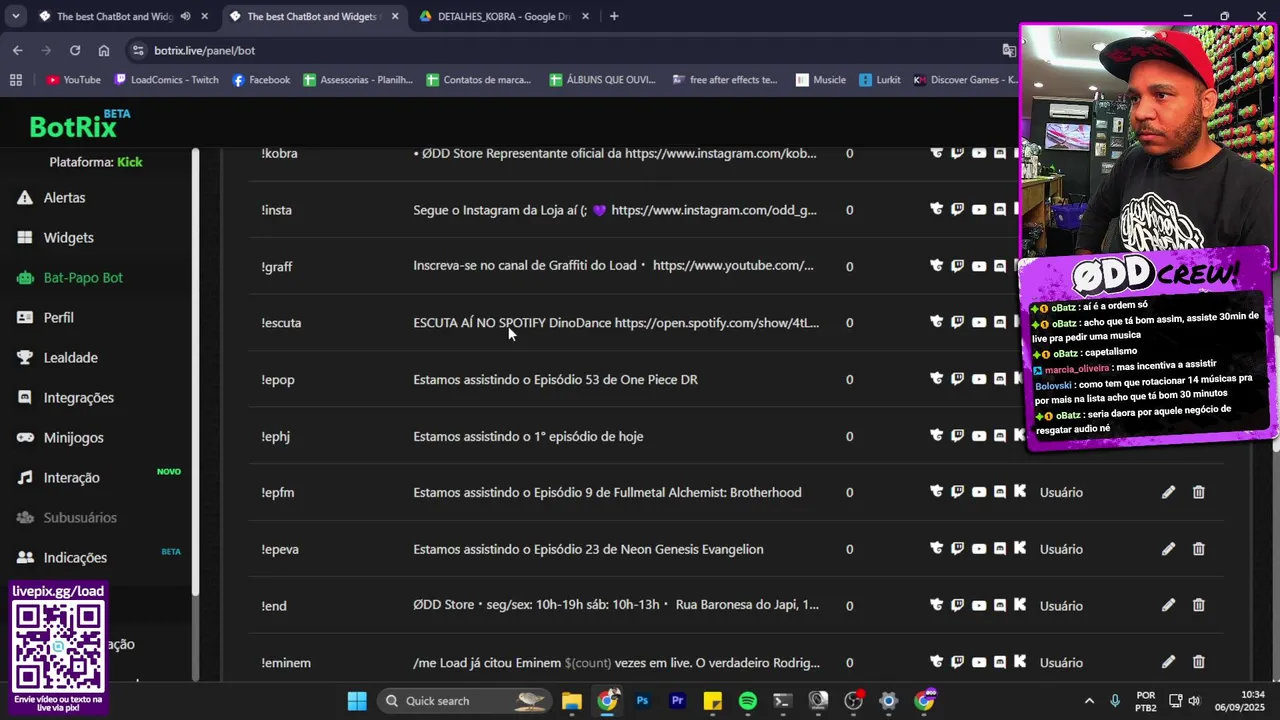
Task: Click the Trovo icon in the !graff row
Action: (937, 265)
